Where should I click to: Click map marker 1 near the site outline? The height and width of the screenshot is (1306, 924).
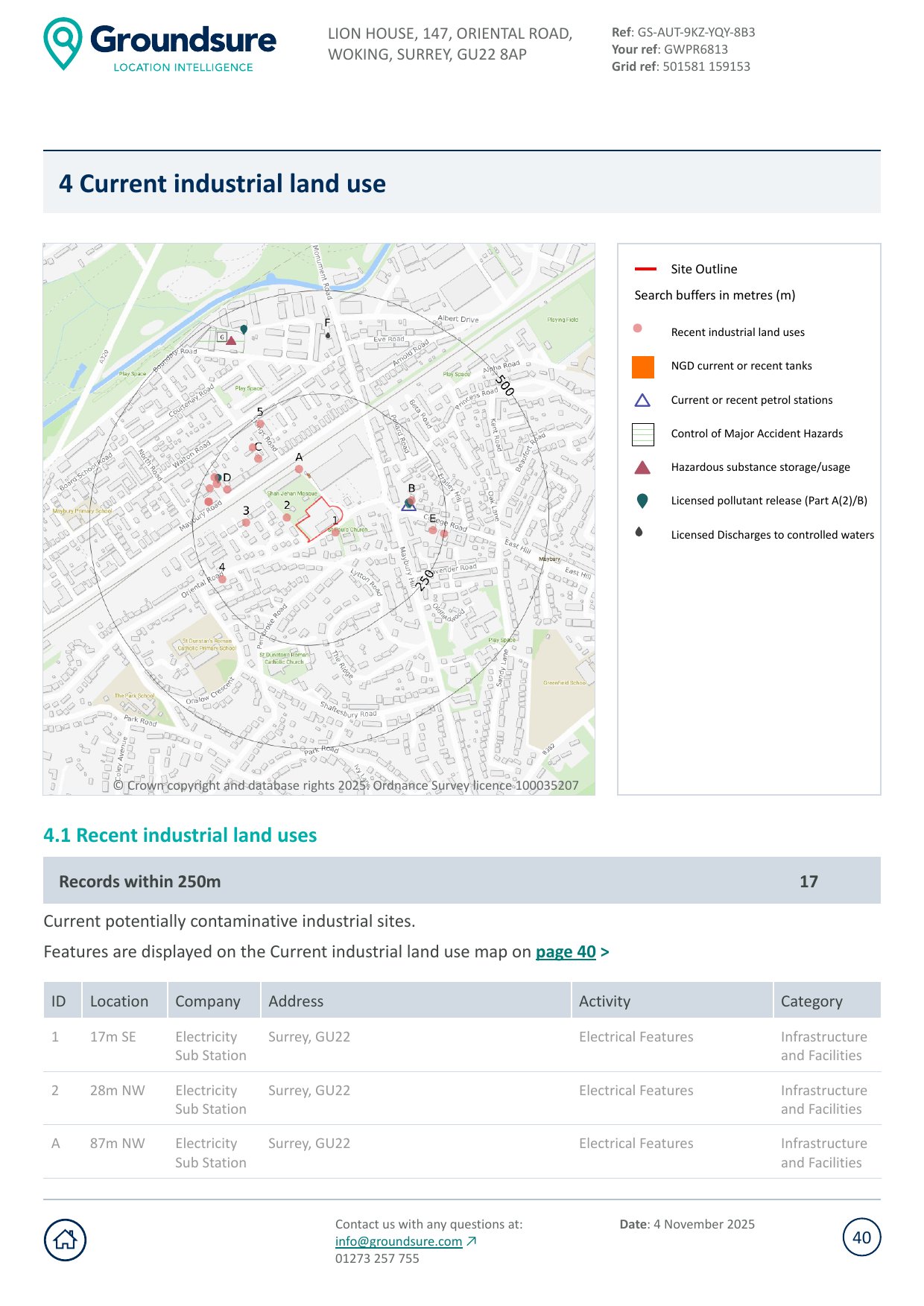click(335, 531)
